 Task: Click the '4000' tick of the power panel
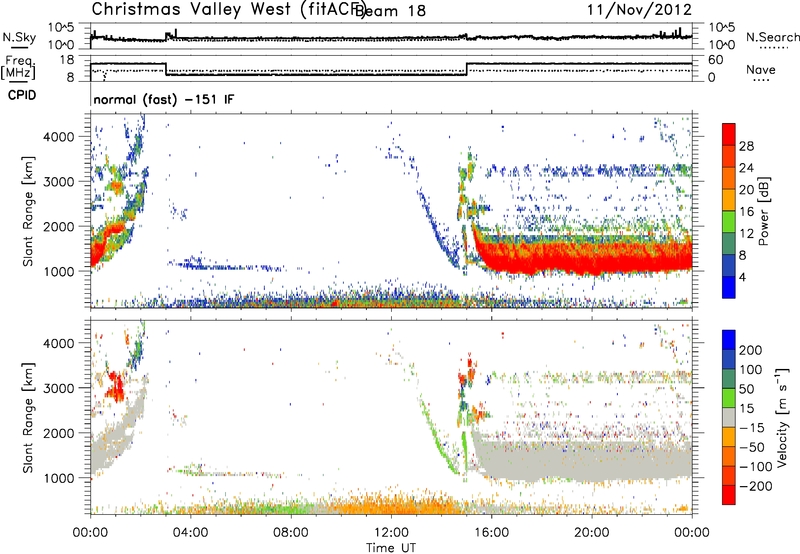(x=58, y=137)
